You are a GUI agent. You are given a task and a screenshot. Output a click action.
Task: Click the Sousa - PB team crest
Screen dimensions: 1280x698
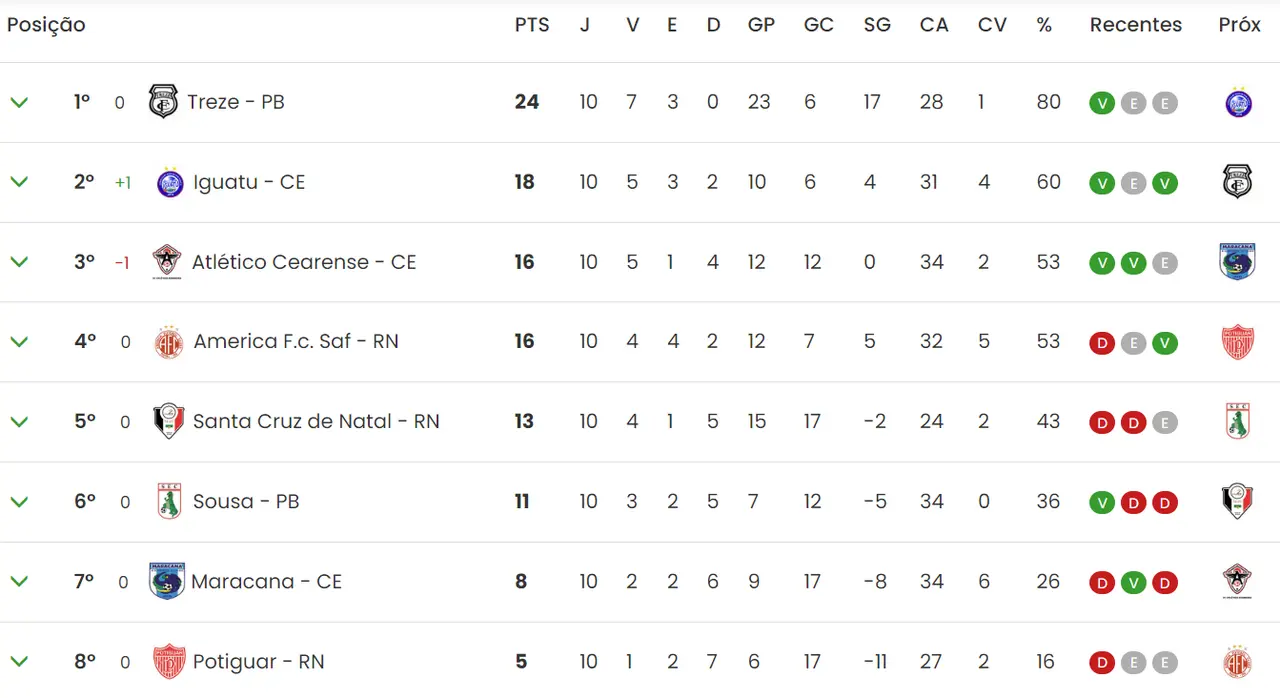(169, 502)
